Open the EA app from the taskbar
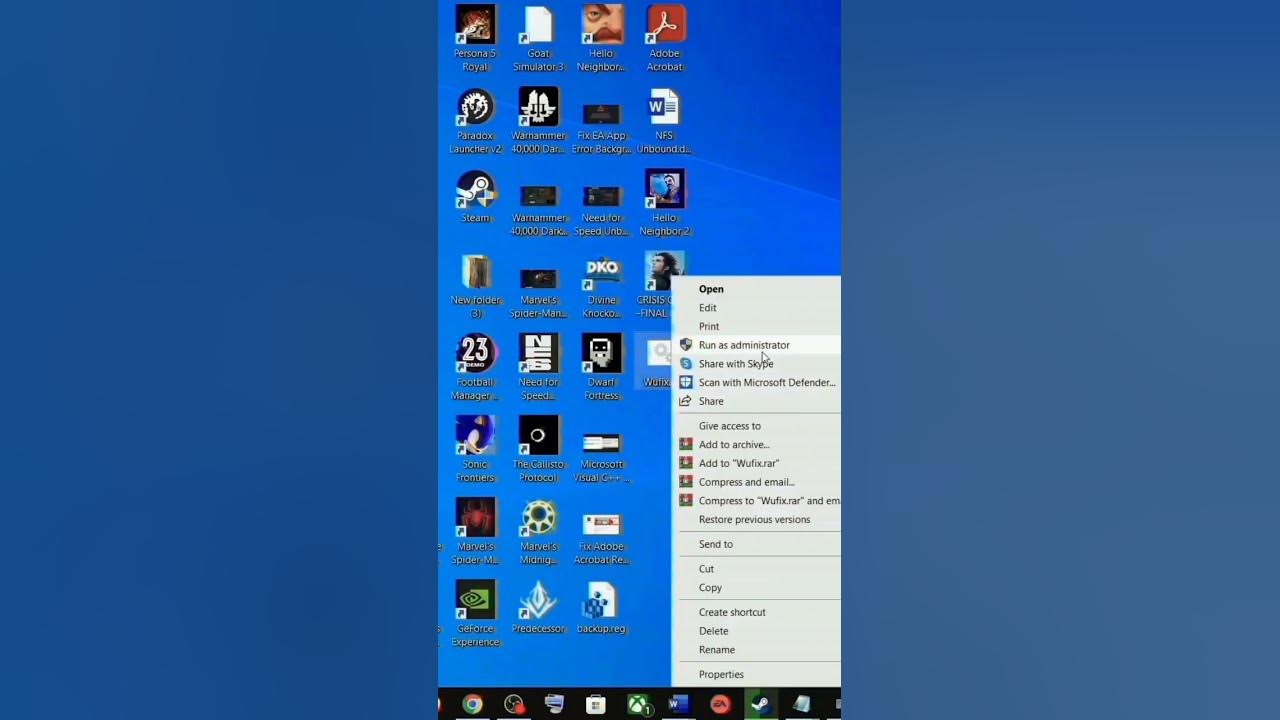 (720, 704)
